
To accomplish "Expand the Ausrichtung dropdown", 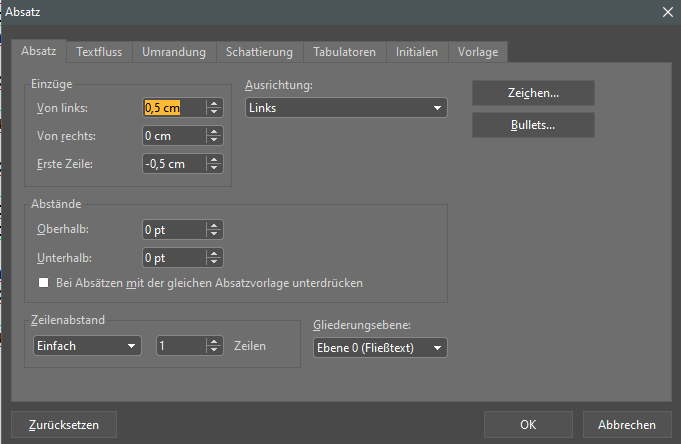I will coord(345,108).
